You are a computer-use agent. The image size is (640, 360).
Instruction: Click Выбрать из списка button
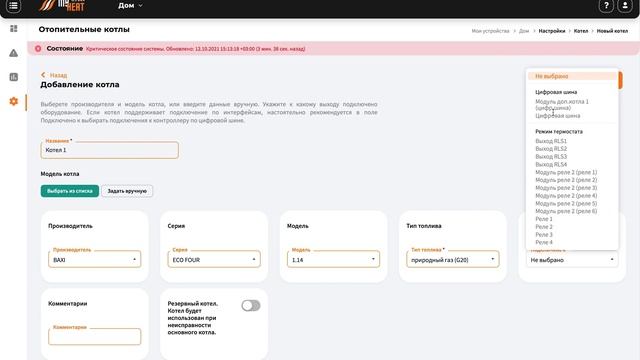[x=70, y=191]
